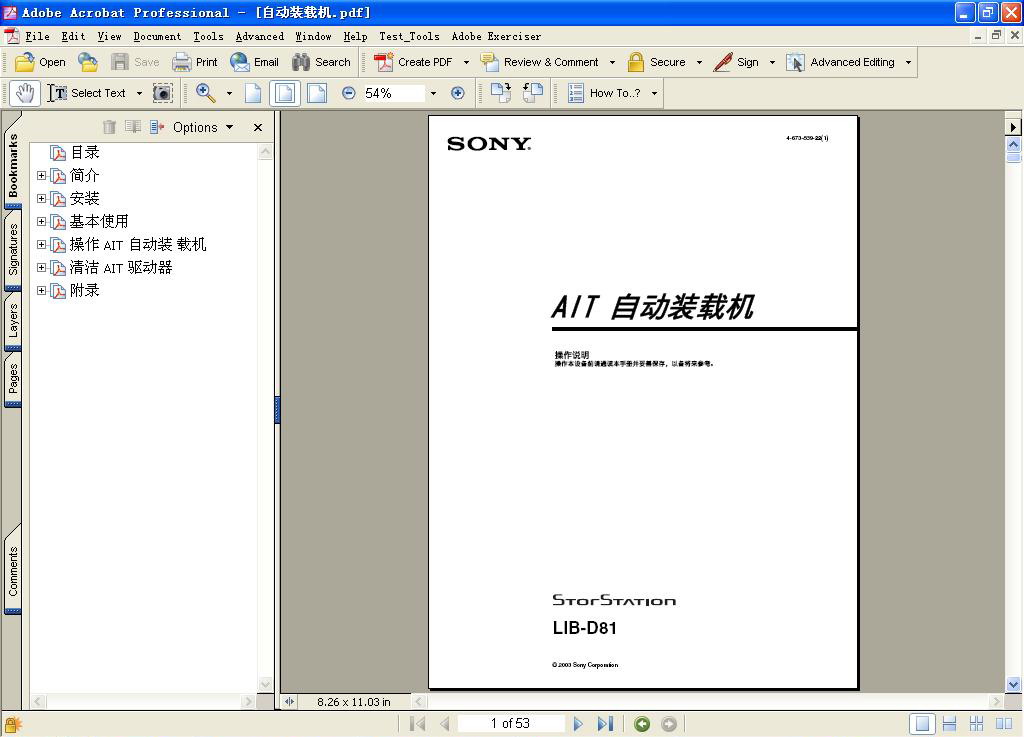Open the Document menu

pyautogui.click(x=157, y=37)
